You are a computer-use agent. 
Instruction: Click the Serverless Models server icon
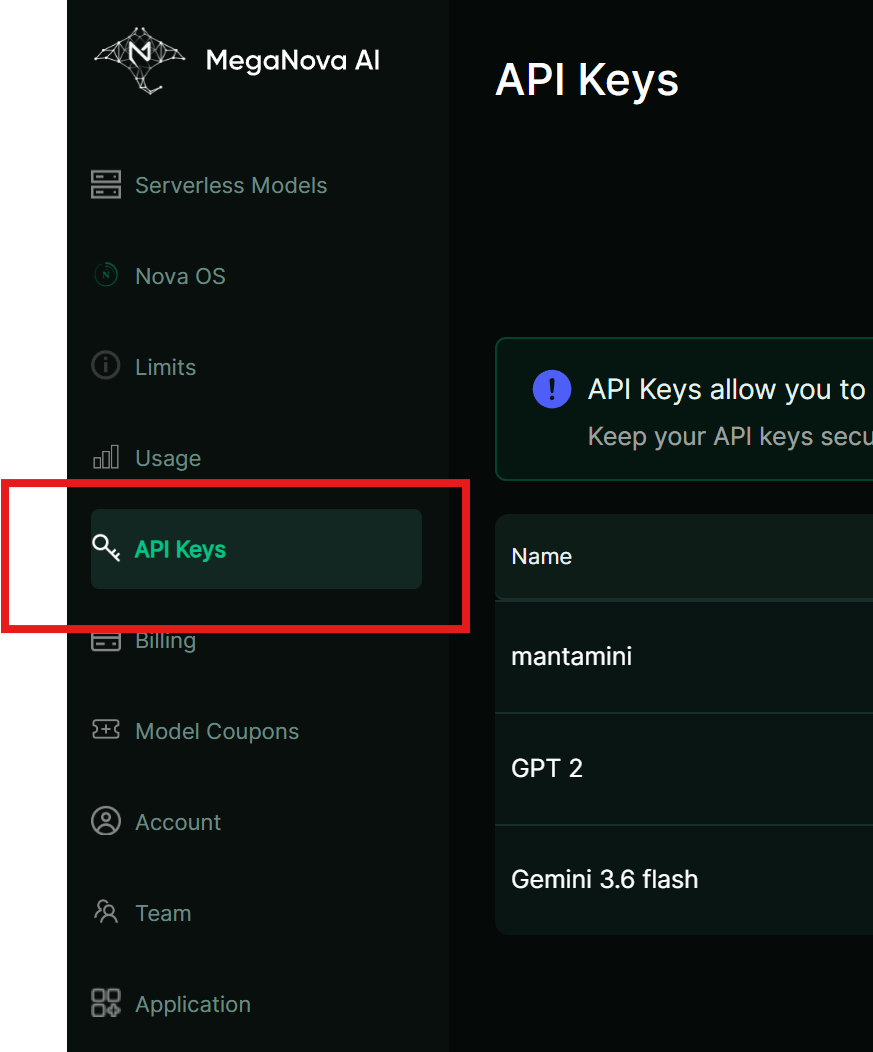click(x=106, y=185)
